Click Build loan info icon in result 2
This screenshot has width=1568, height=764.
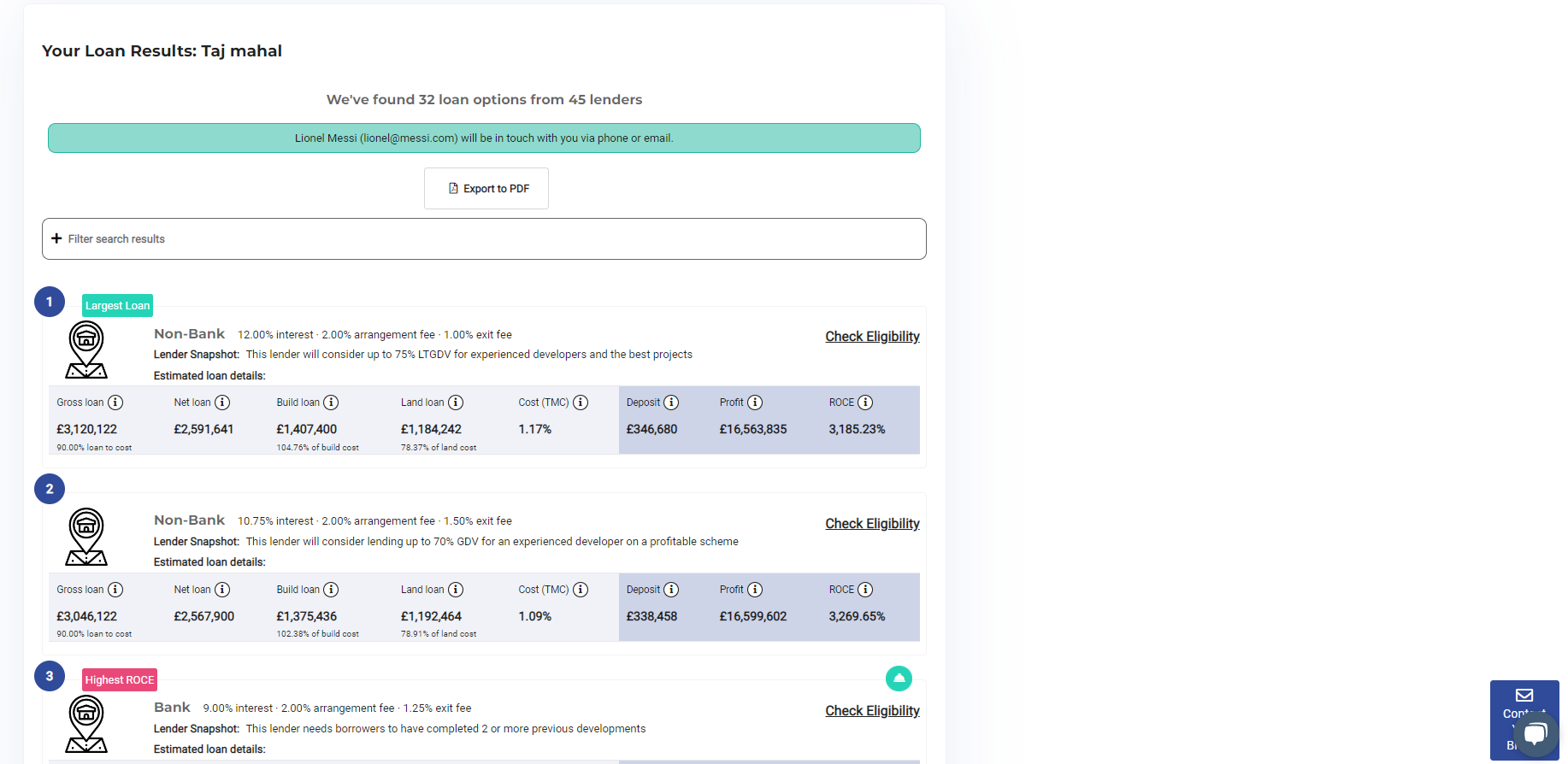pyautogui.click(x=331, y=590)
